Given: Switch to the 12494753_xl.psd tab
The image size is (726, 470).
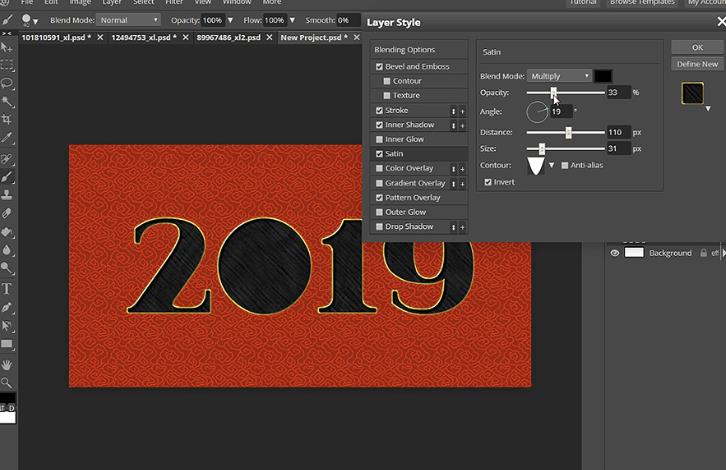Looking at the screenshot, I should coord(144,38).
